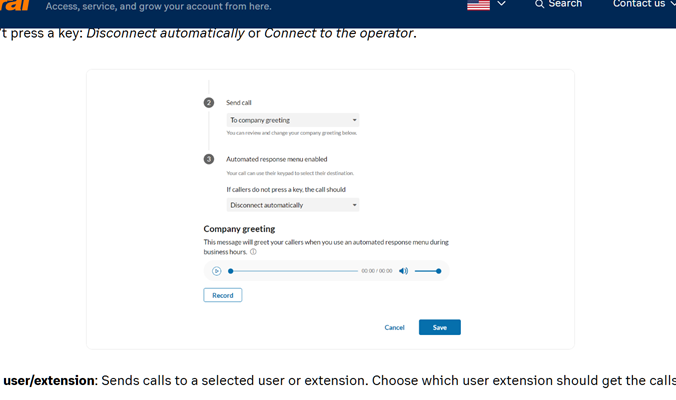Click the orange brand logo
Image resolution: width=676 pixels, height=400 pixels.
click(x=15, y=6)
